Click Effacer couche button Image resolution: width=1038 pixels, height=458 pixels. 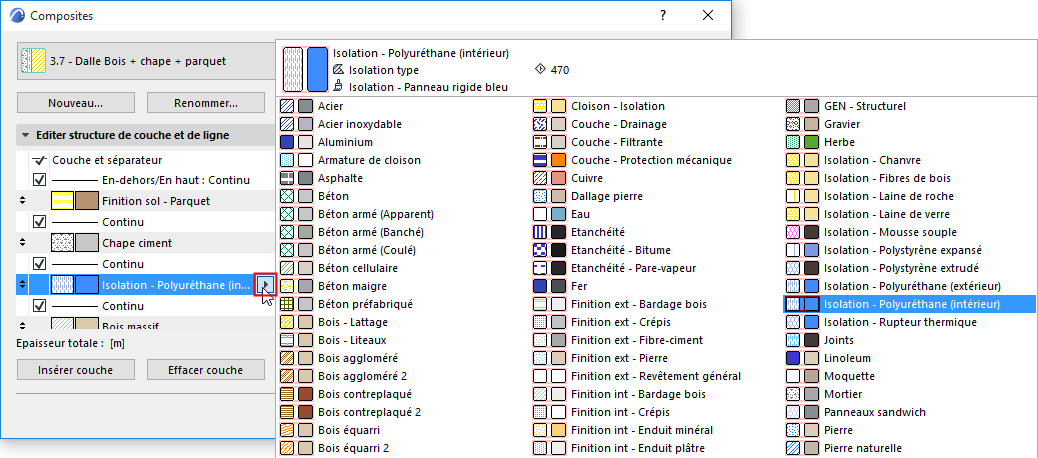click(206, 370)
